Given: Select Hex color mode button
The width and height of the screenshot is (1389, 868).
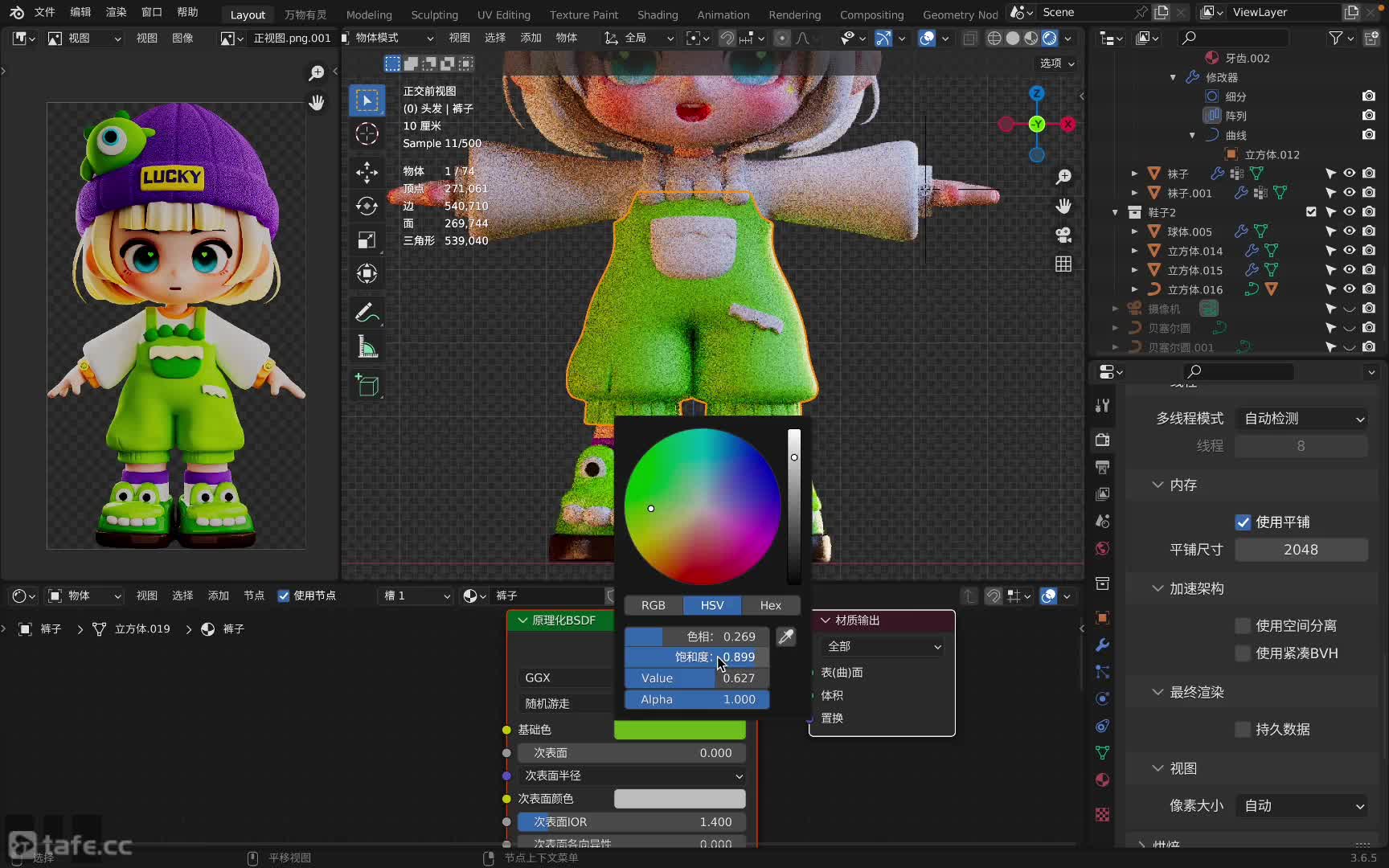Looking at the screenshot, I should point(771,605).
